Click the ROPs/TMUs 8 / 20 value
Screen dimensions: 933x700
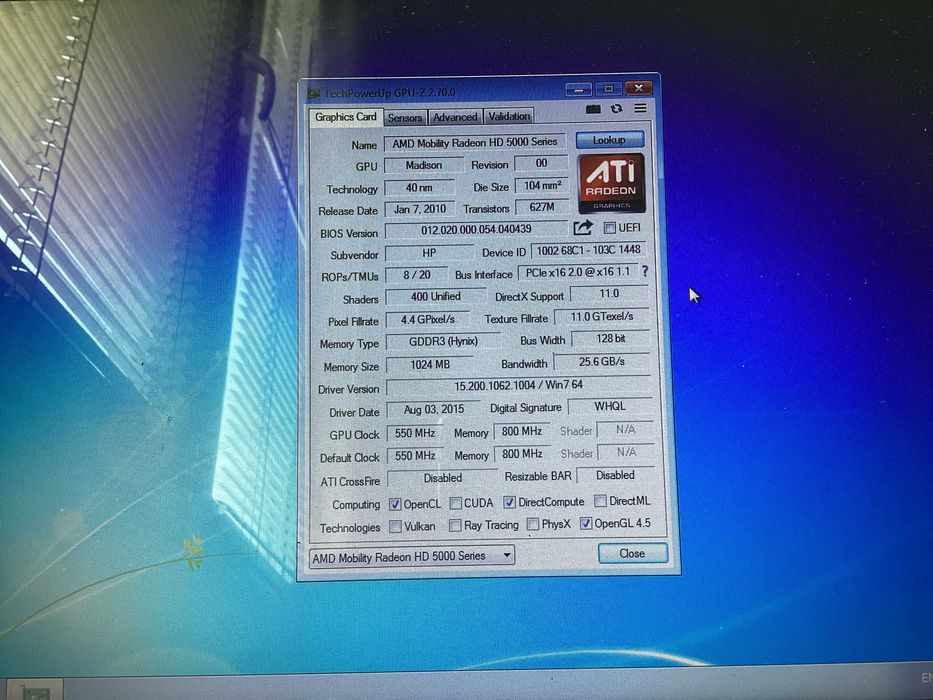417,275
